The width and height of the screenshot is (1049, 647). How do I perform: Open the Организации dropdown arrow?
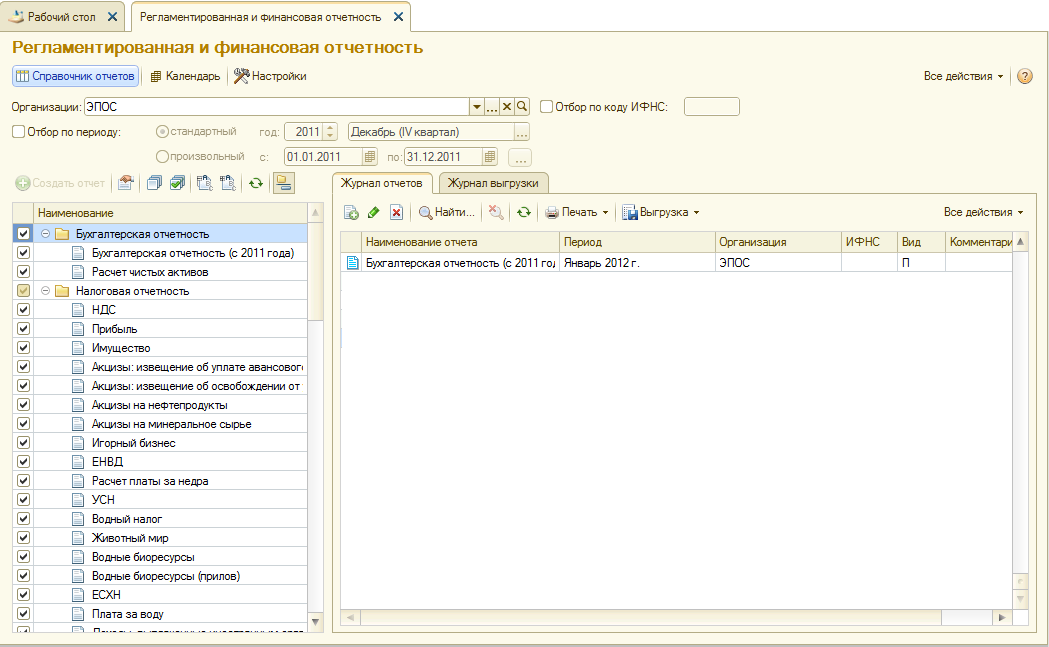click(476, 106)
